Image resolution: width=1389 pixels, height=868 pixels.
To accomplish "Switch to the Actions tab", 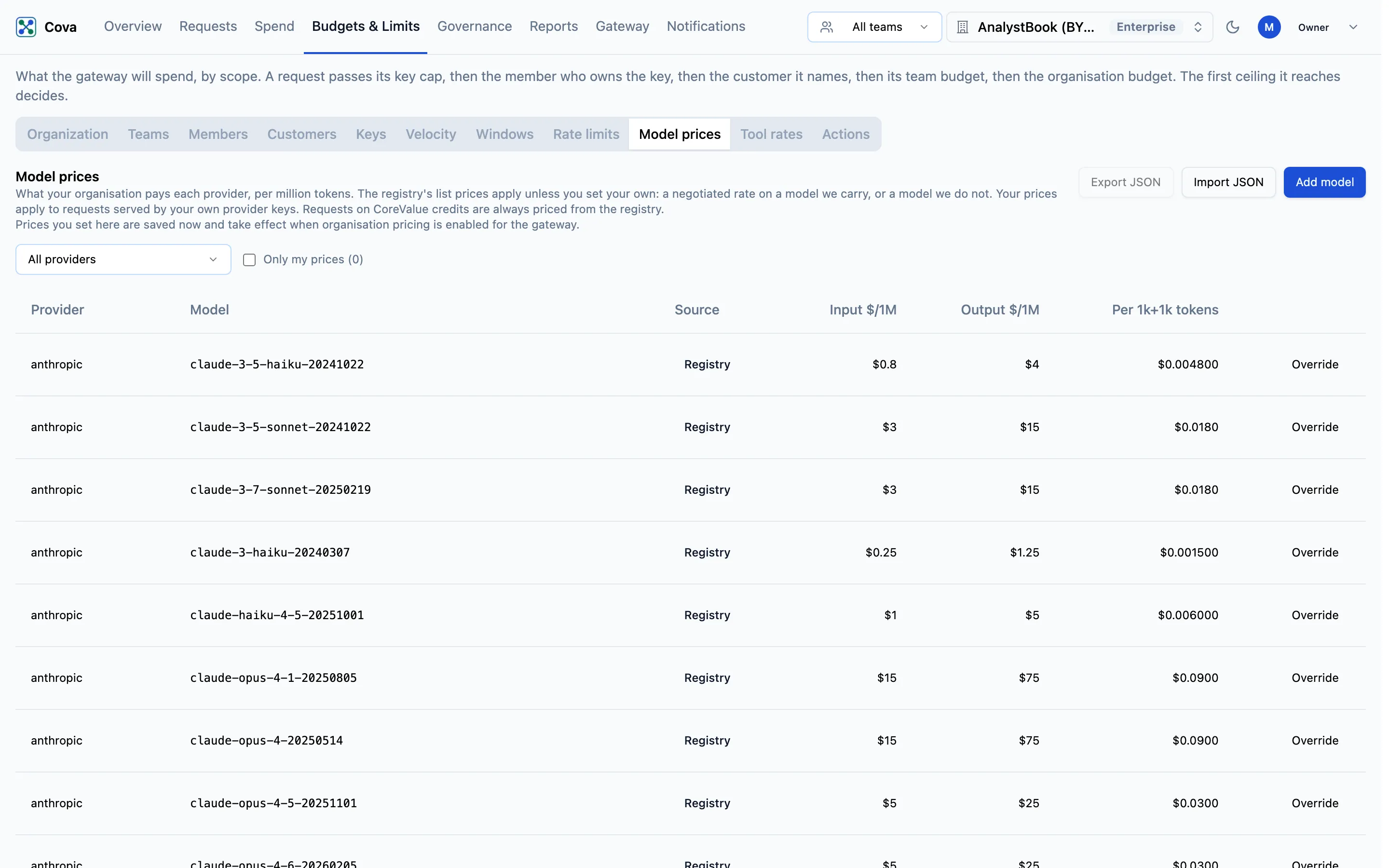I will pyautogui.click(x=845, y=135).
